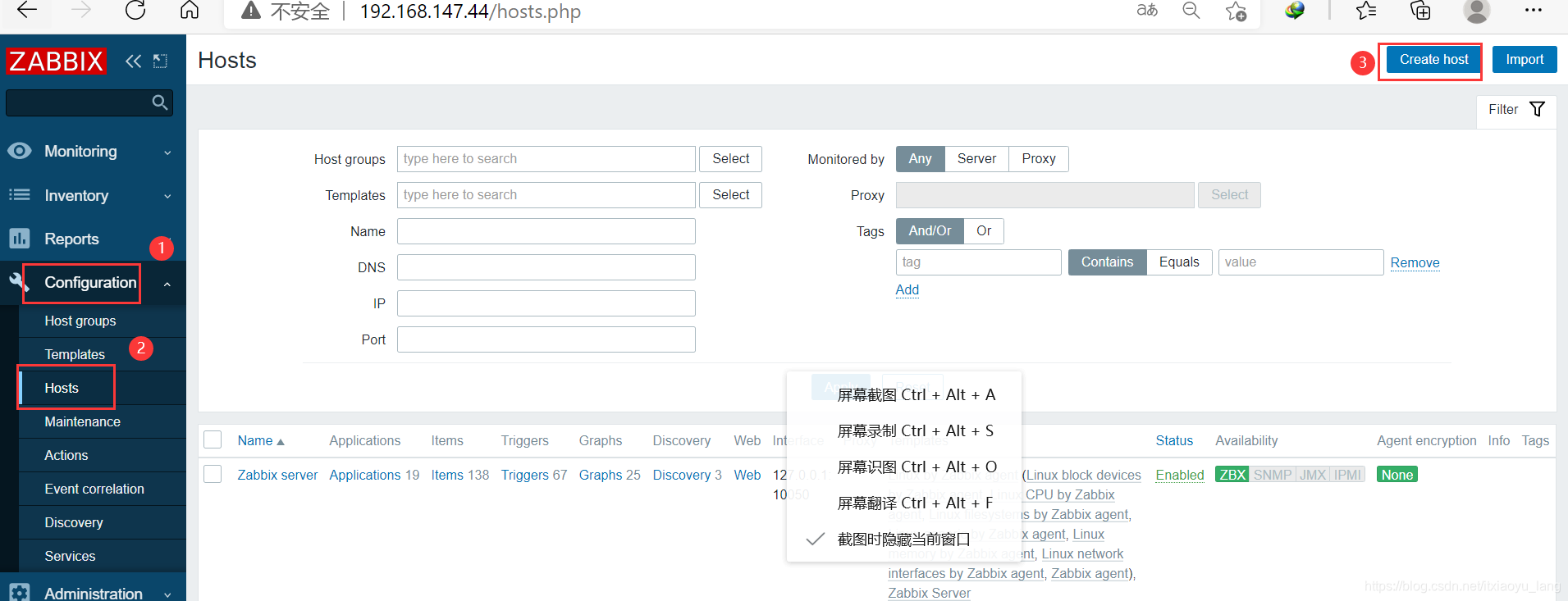Expand the Administration menu section

[167, 594]
